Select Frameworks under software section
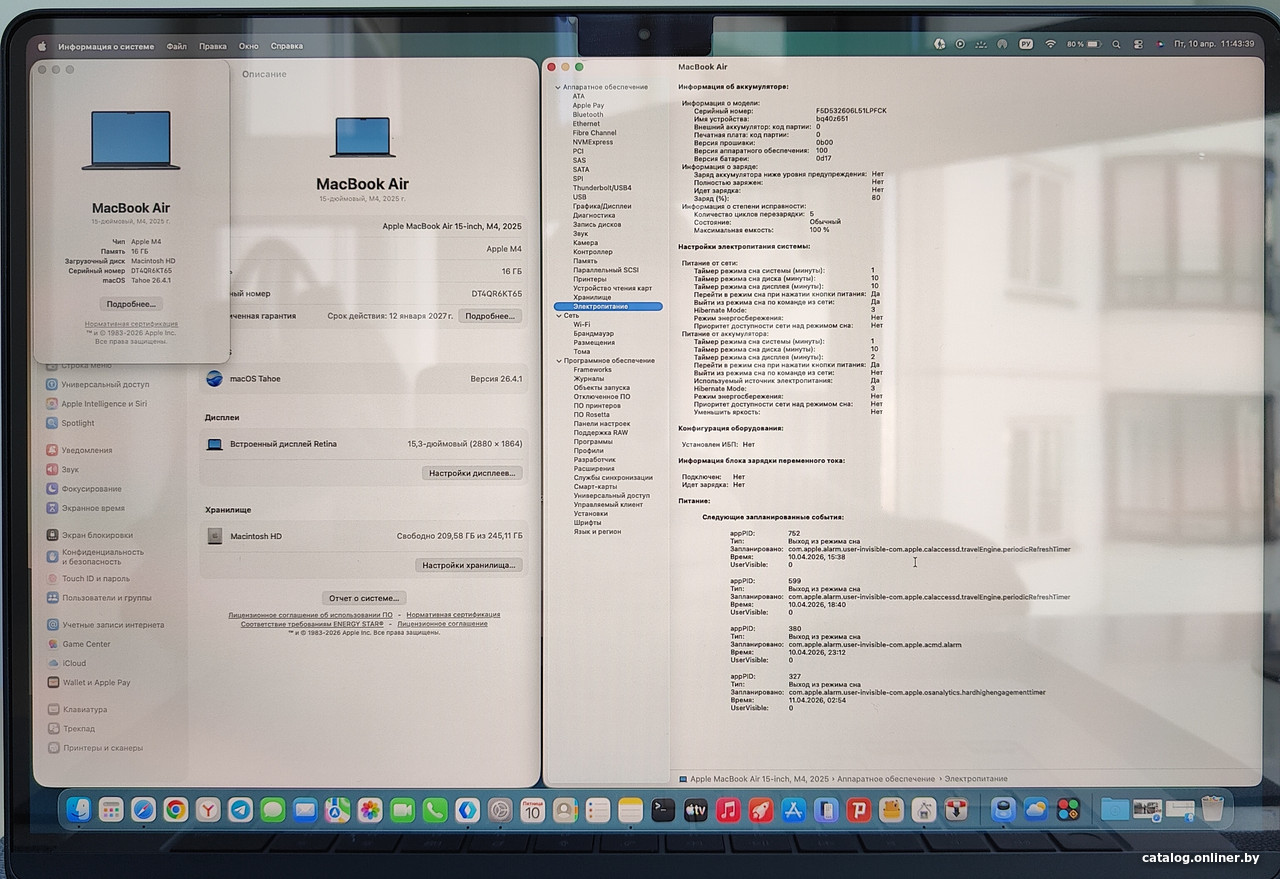 pyautogui.click(x=592, y=370)
